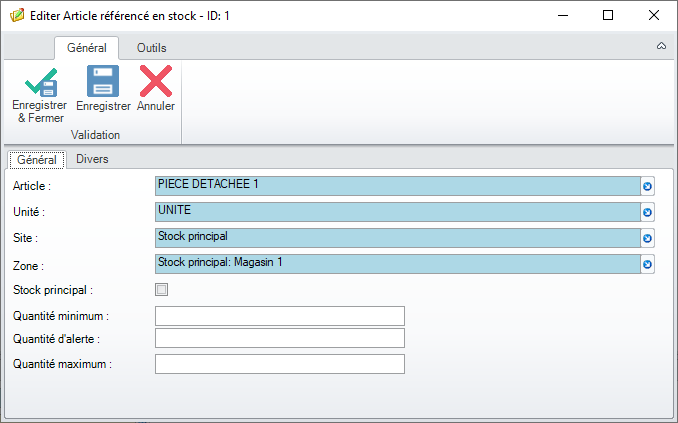Click the Zone field Stock principal: Magasin 1

click(x=398, y=264)
